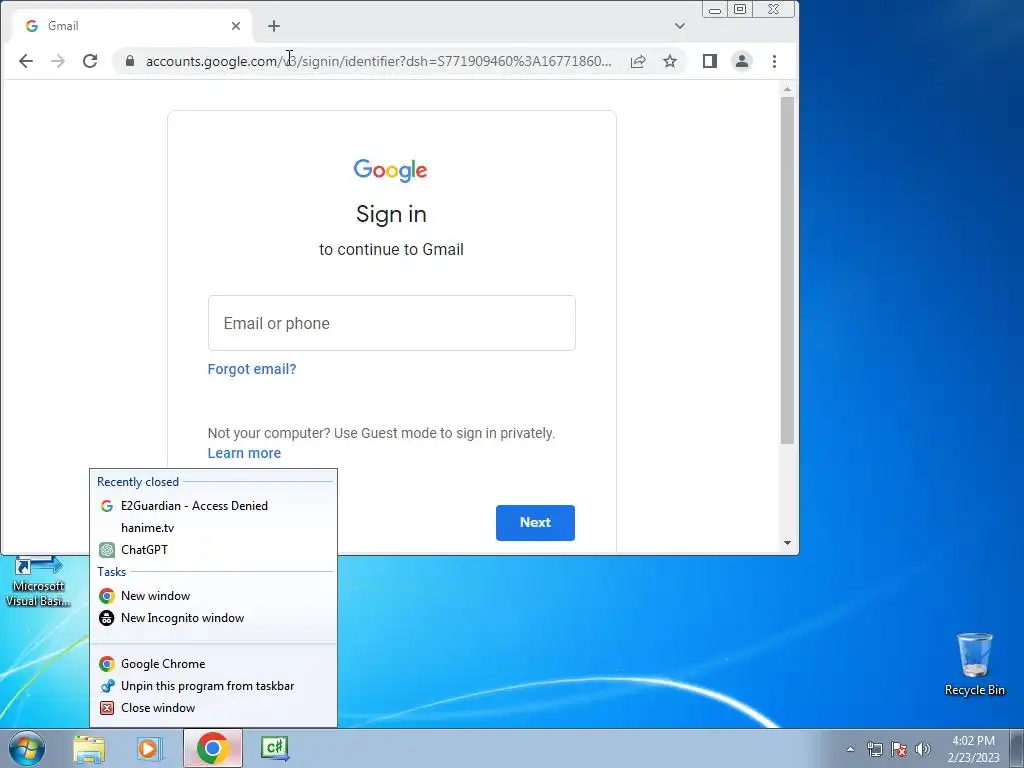Click the Chrome taskbar button
The image size is (1024, 768).
coord(213,748)
